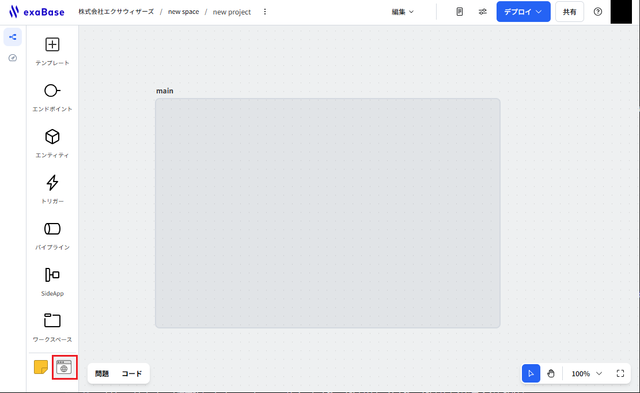Open the 問題 problems tab

(102, 373)
